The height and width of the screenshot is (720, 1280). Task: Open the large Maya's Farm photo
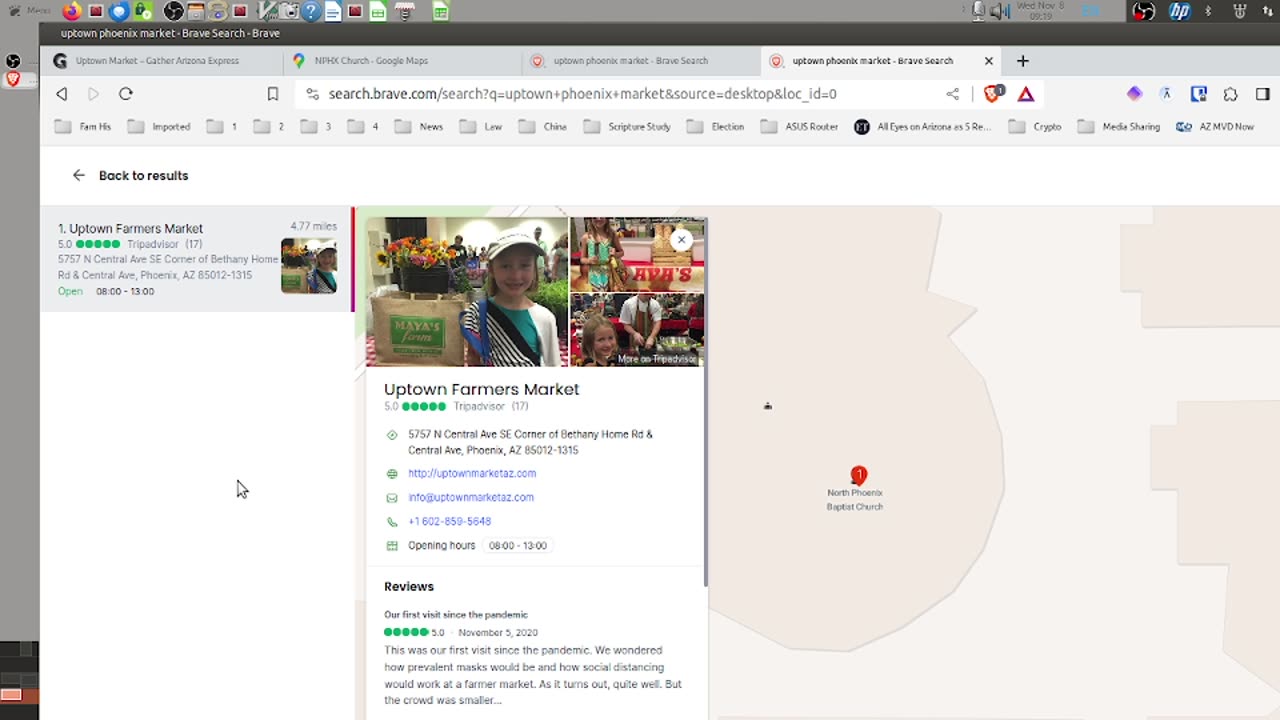(x=467, y=292)
